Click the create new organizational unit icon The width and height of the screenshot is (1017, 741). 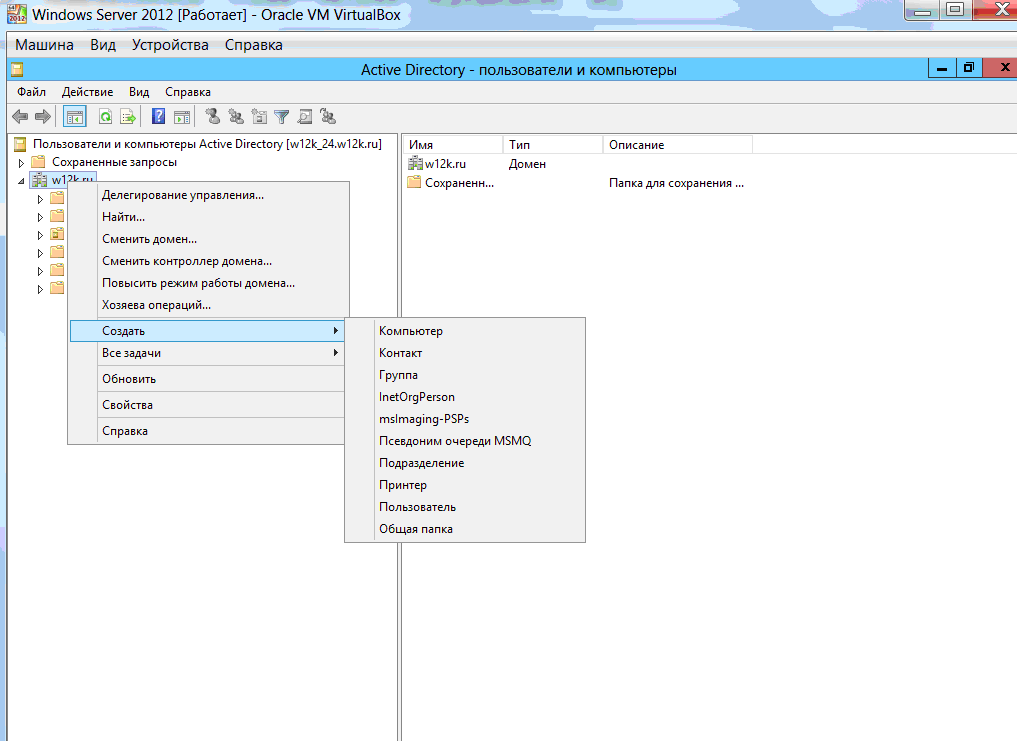pyautogui.click(x=259, y=117)
